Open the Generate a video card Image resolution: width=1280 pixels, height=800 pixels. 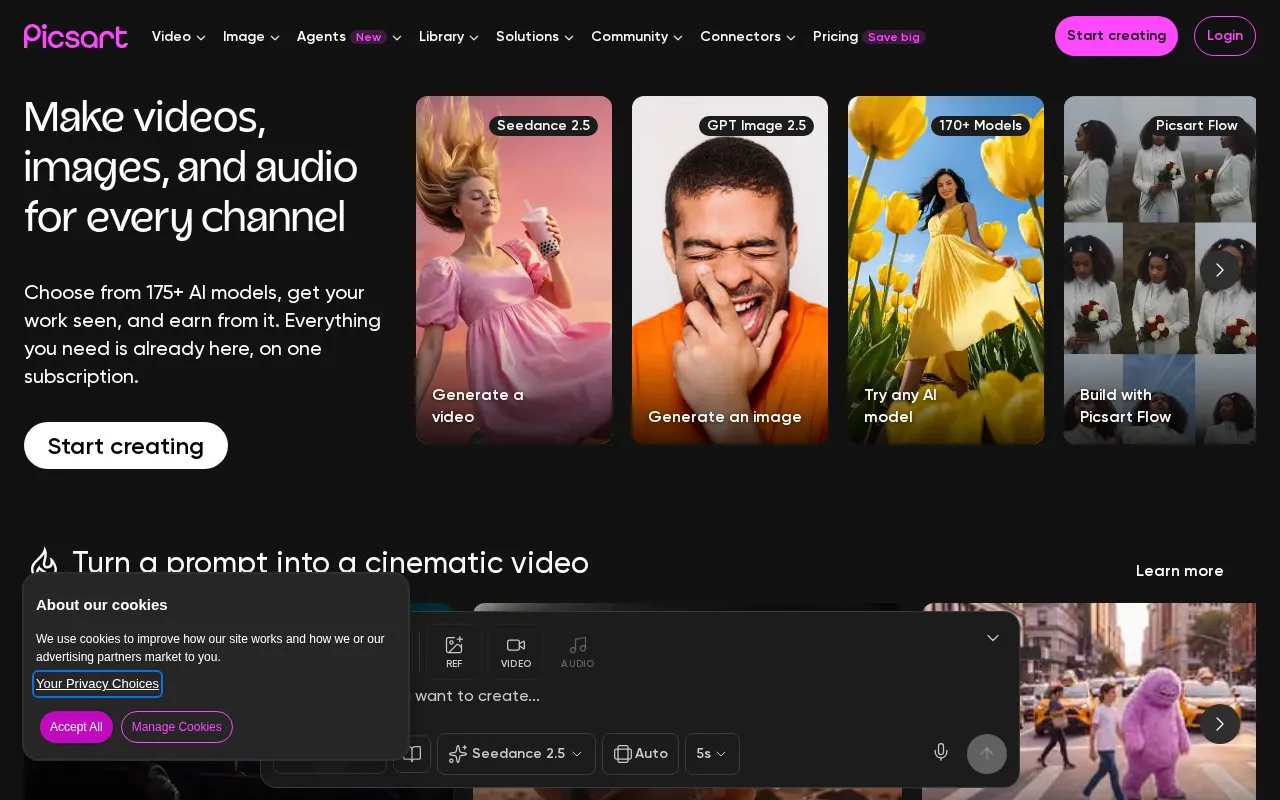pyautogui.click(x=514, y=270)
